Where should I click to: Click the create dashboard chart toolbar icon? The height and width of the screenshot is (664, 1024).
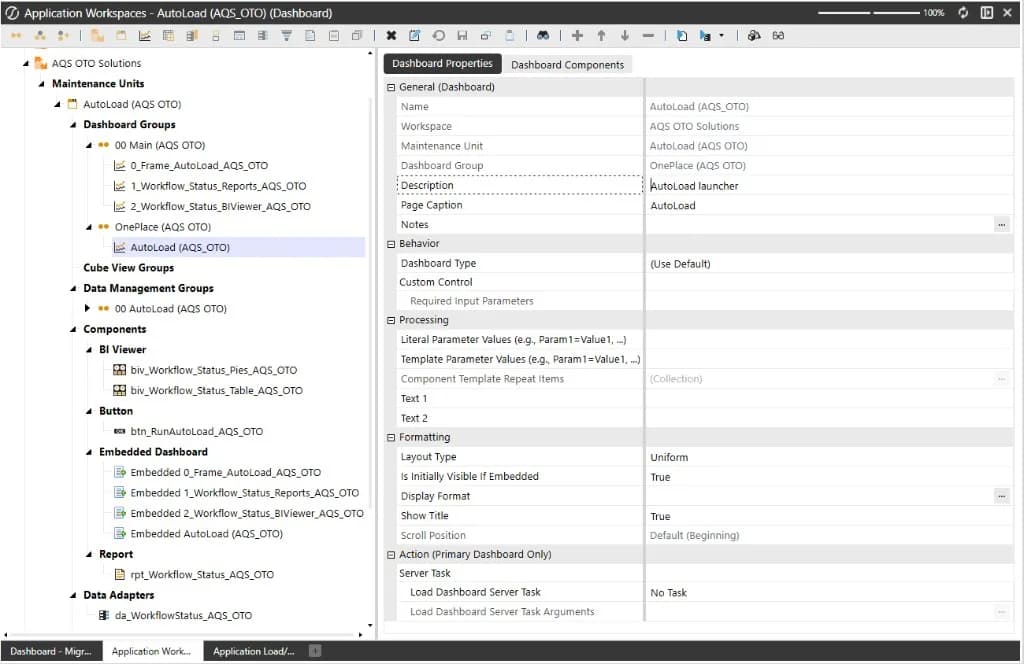[145, 36]
